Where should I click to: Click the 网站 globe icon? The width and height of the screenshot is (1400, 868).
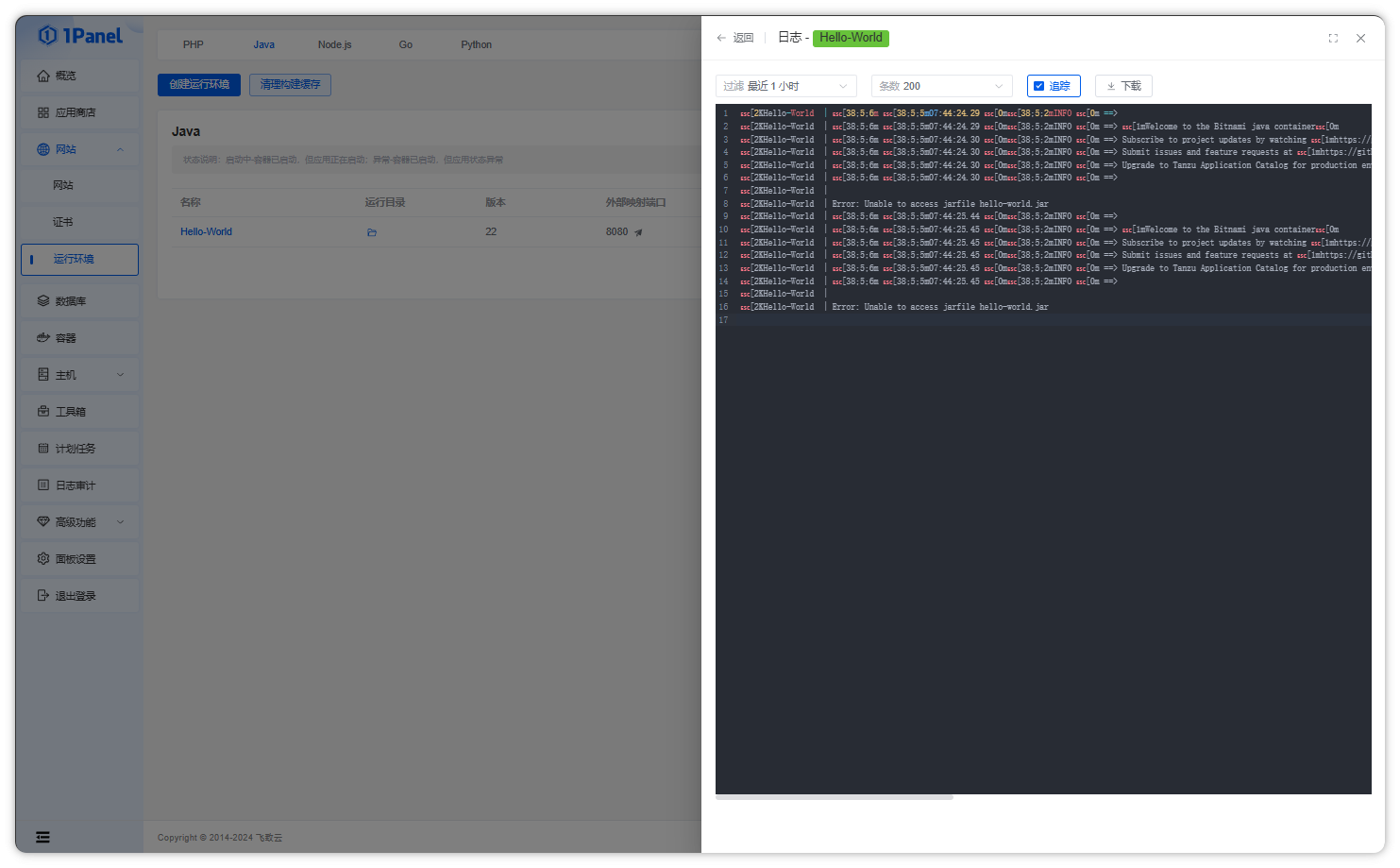(43, 149)
